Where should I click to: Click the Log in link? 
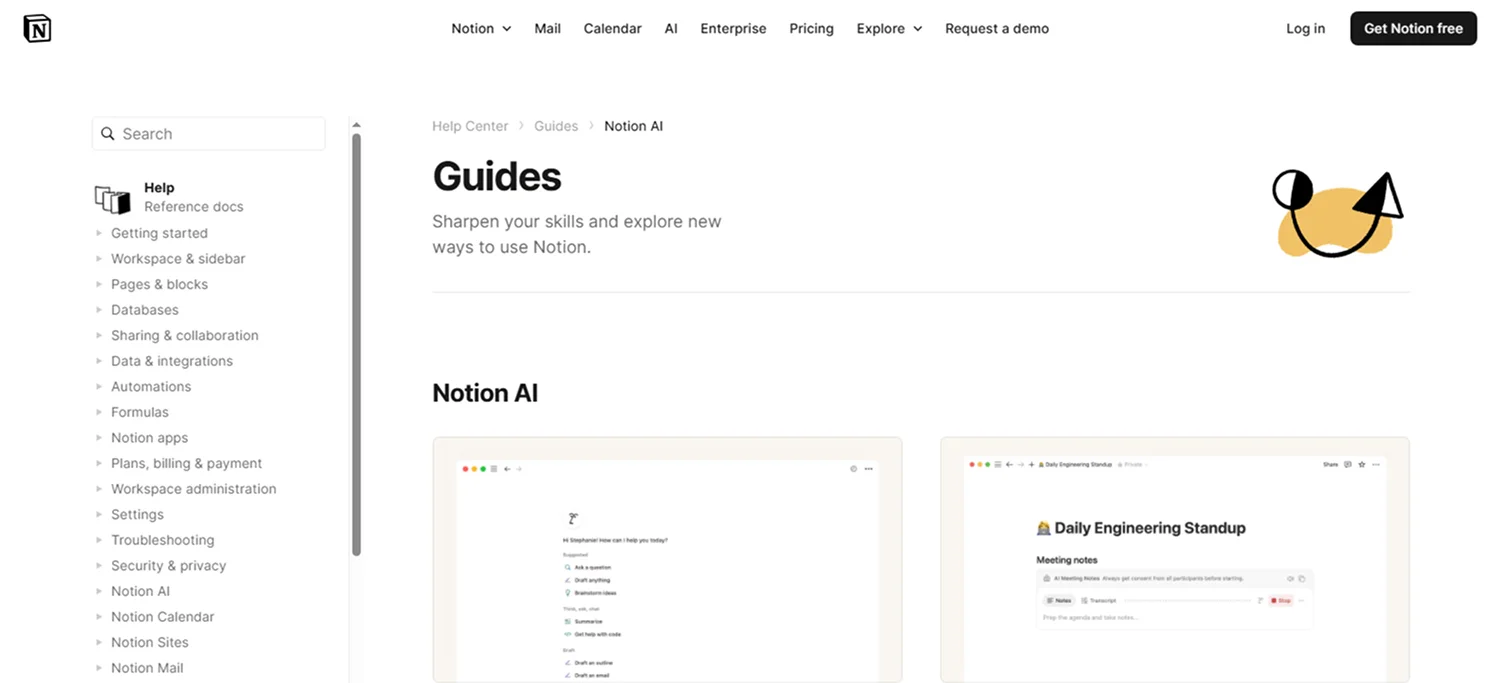tap(1305, 29)
